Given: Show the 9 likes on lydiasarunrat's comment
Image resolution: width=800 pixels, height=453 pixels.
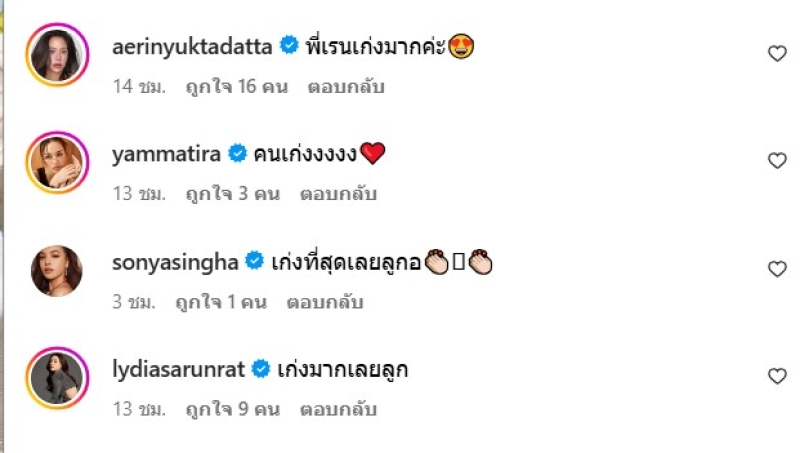Looking at the screenshot, I should [x=233, y=409].
